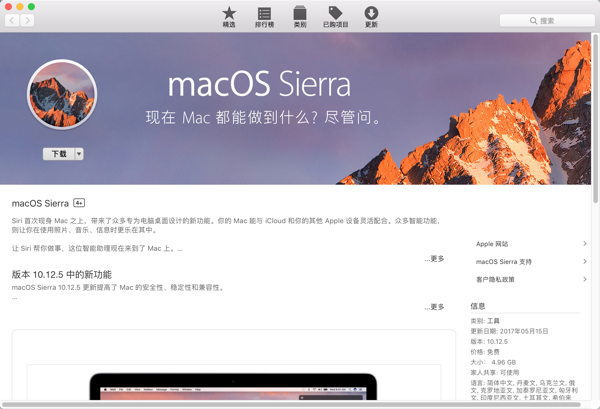Click chevron beside Apple 网站
The height and width of the screenshot is (409, 600).
click(x=585, y=244)
